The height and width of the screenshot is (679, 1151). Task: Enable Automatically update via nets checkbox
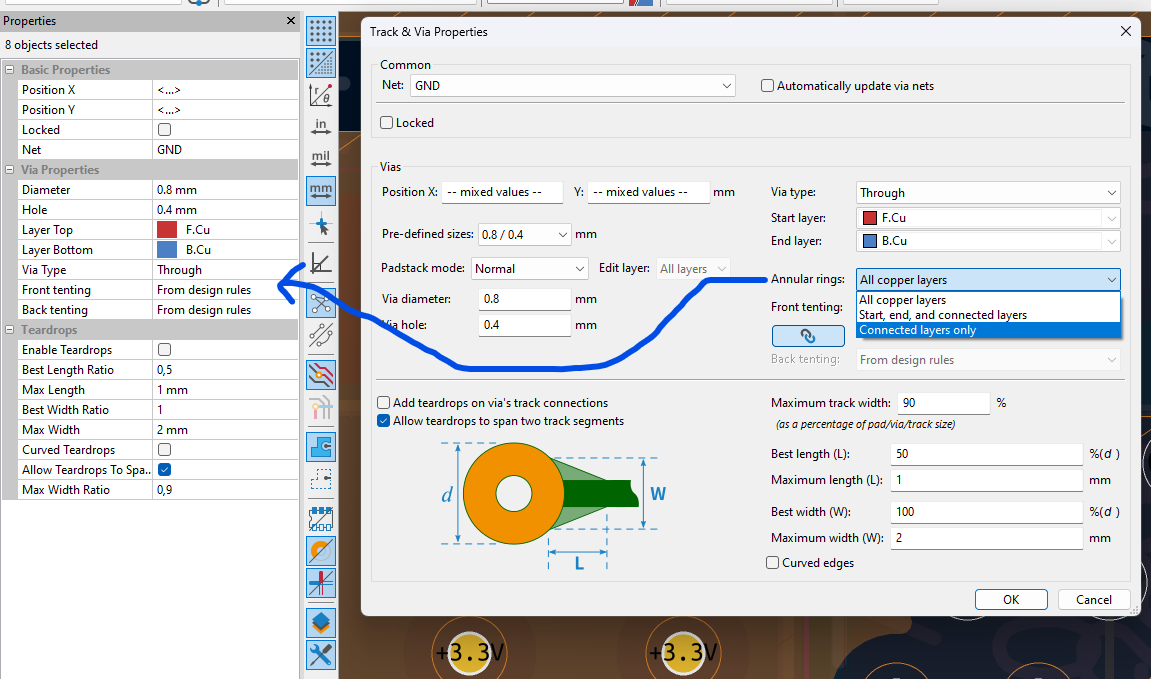[x=767, y=86]
